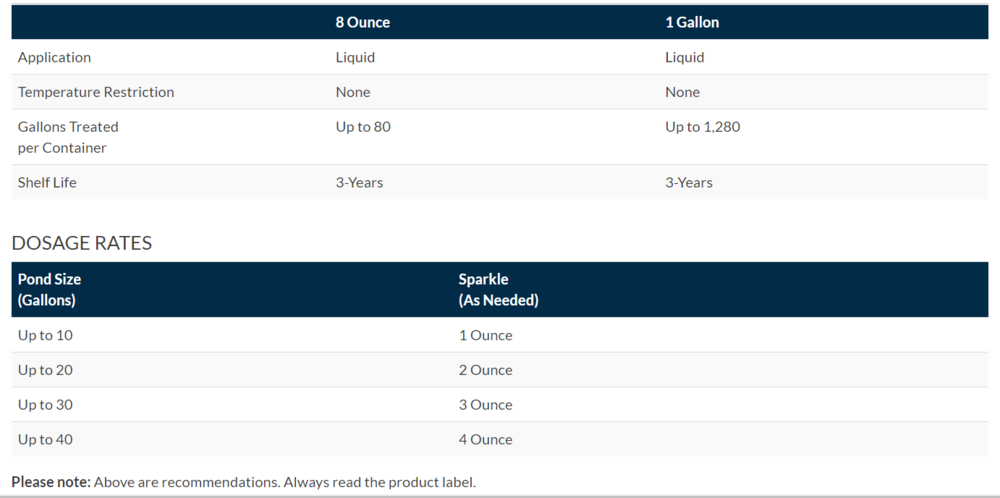This screenshot has width=1000, height=498.
Task: Select the Up to 30 row
Action: 45,405
